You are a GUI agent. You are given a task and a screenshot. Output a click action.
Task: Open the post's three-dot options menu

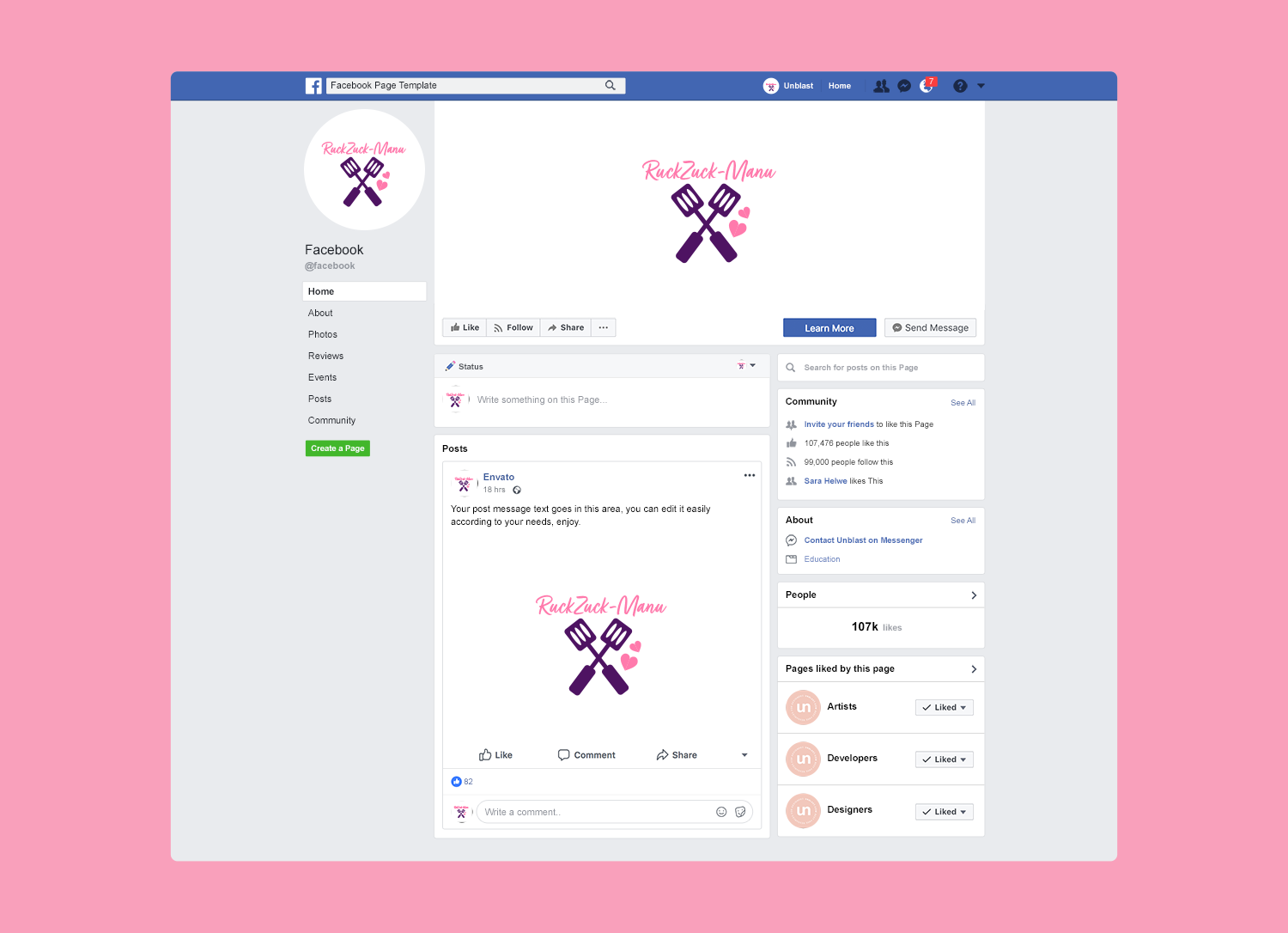[750, 475]
